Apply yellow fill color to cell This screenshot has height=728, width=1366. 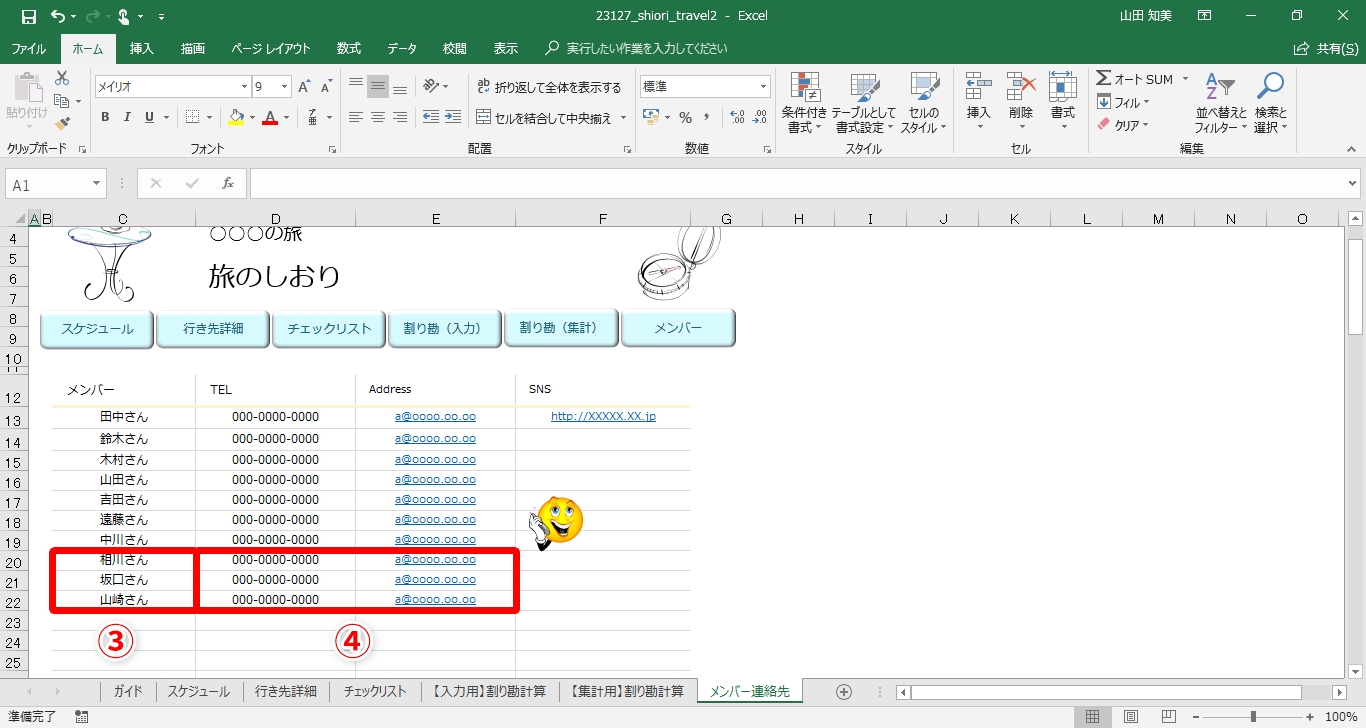pyautogui.click(x=236, y=117)
